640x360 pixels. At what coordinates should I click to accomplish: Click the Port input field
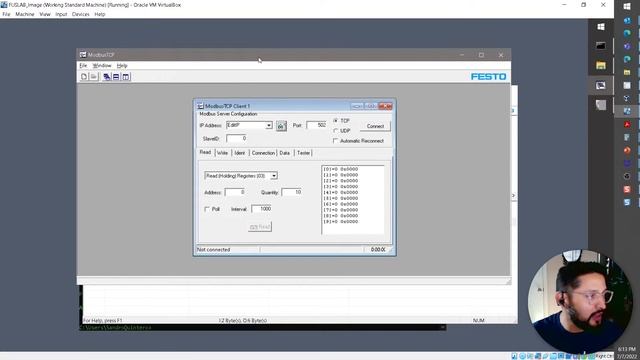pos(316,125)
